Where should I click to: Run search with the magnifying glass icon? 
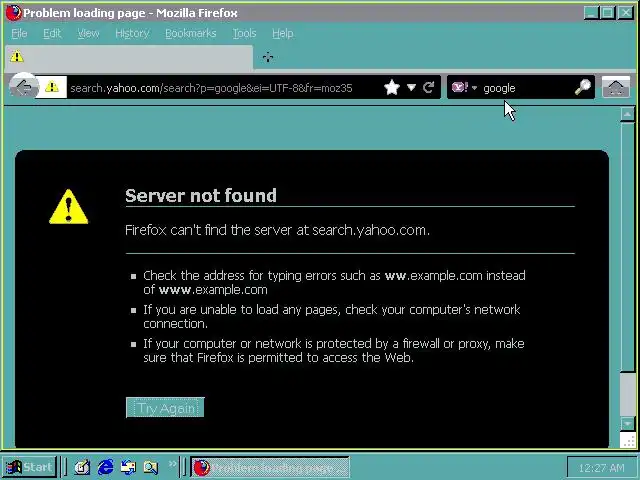pyautogui.click(x=583, y=87)
